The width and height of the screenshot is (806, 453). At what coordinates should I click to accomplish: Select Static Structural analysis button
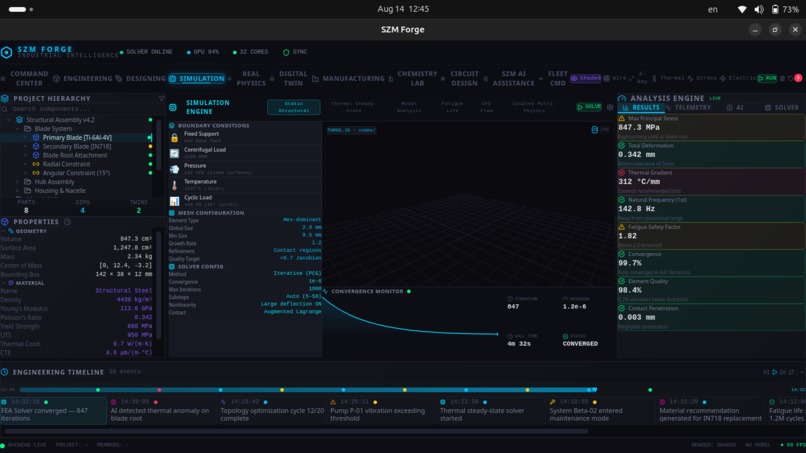click(294, 107)
